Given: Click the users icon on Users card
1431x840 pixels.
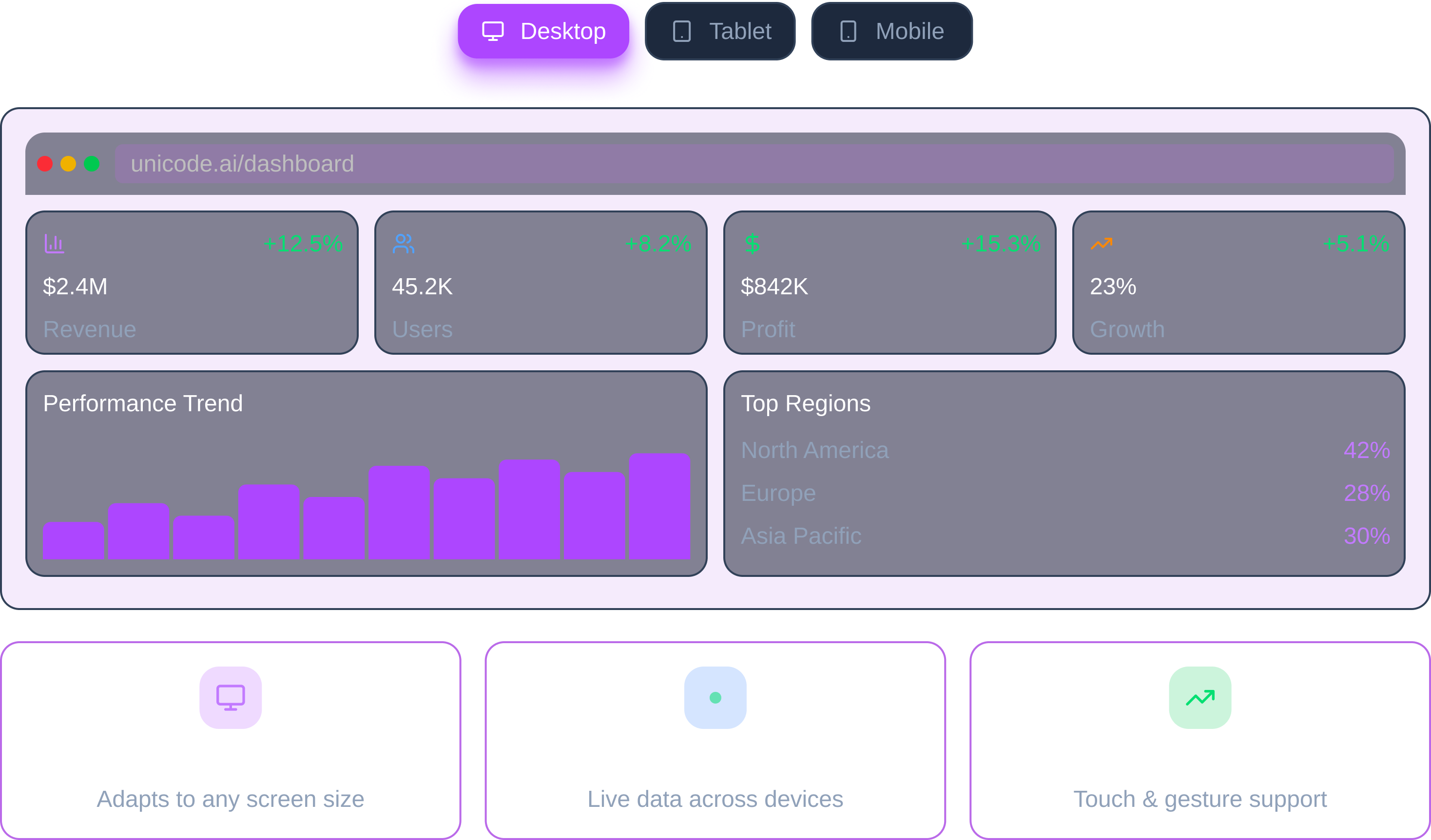Looking at the screenshot, I should tap(404, 244).
